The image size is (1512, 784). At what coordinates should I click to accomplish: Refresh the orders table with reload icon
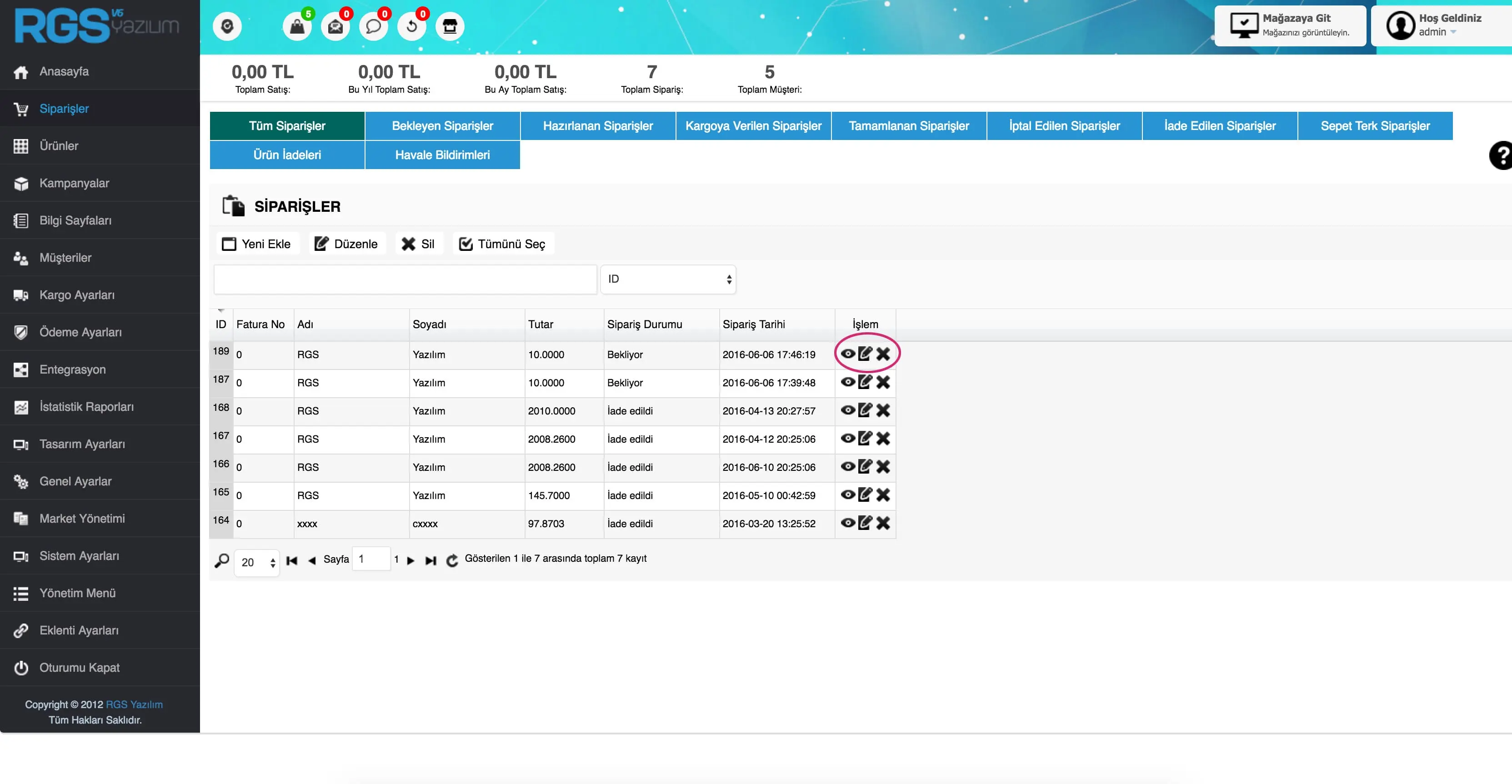pyautogui.click(x=451, y=560)
